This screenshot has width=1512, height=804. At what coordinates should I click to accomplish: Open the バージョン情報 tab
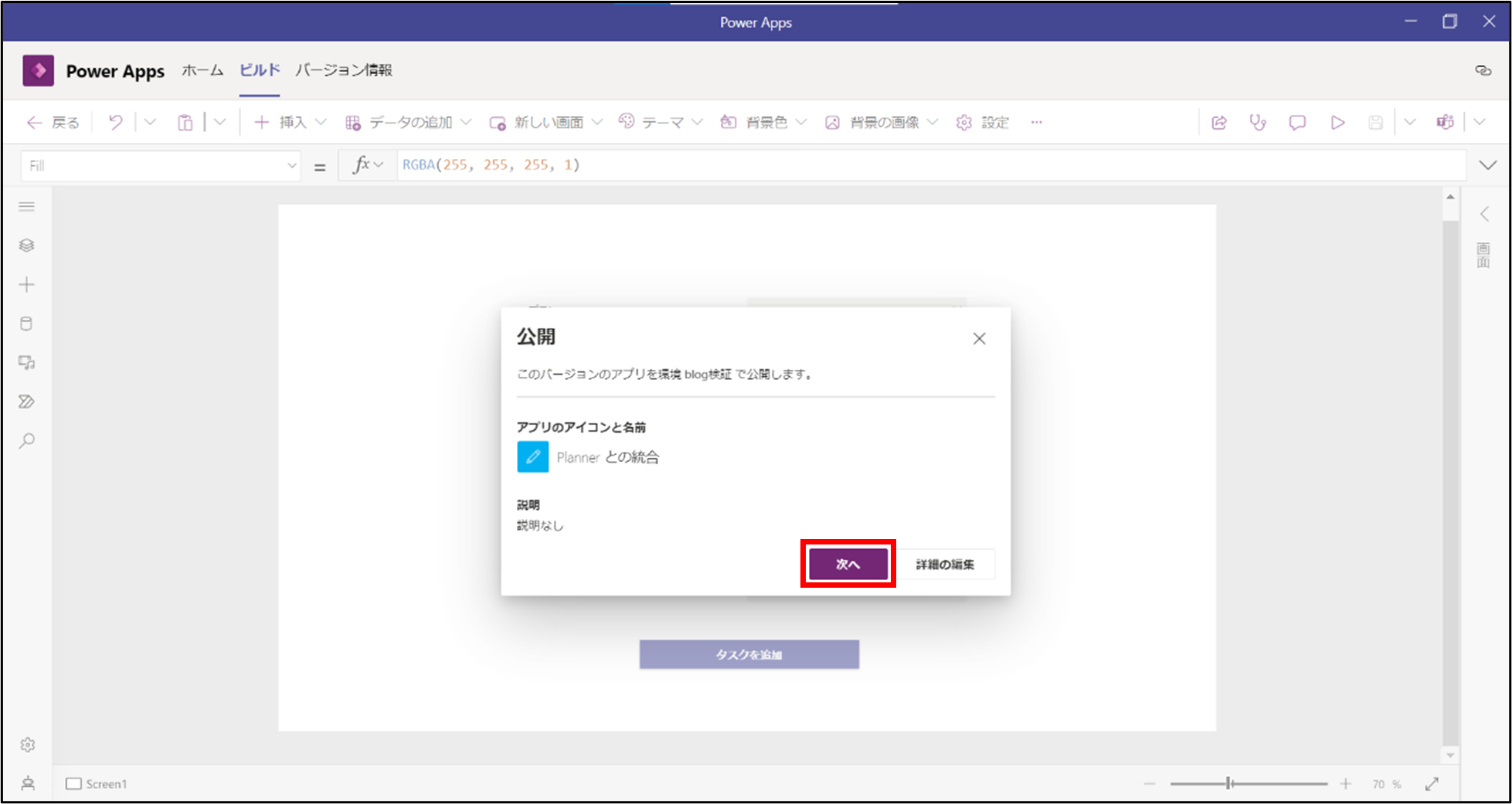344,70
